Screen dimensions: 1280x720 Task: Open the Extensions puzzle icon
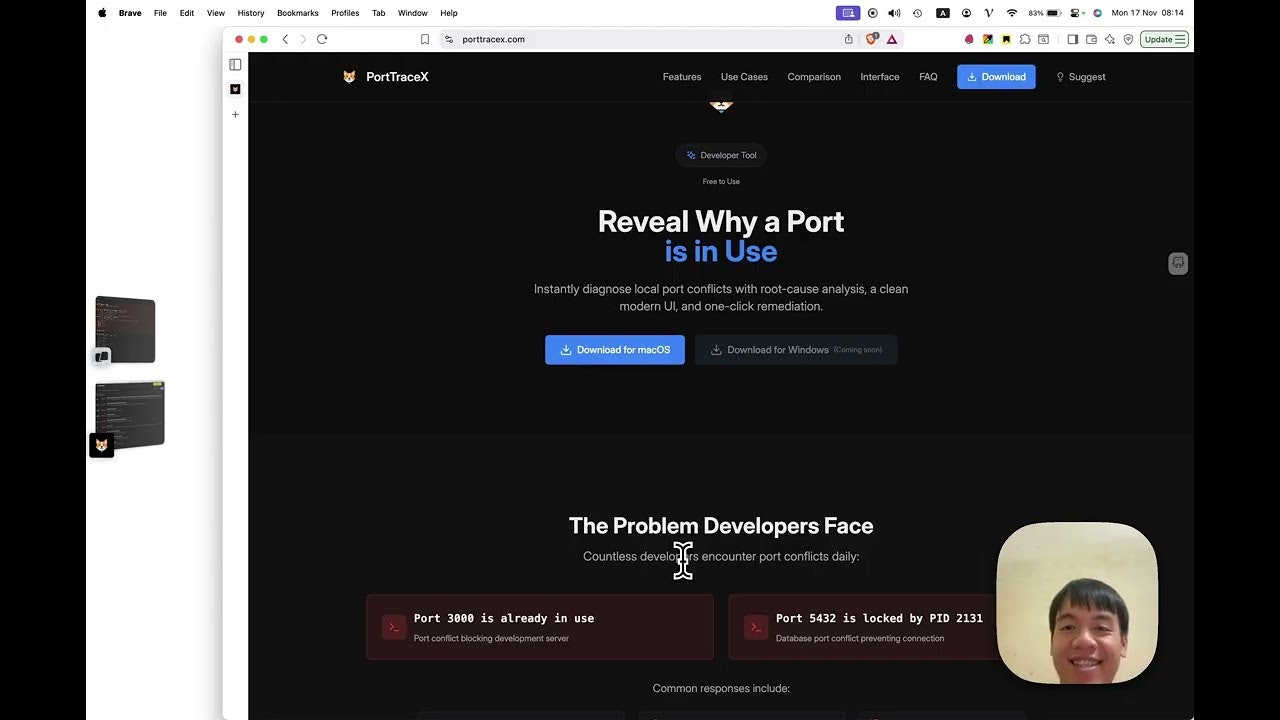1026,39
